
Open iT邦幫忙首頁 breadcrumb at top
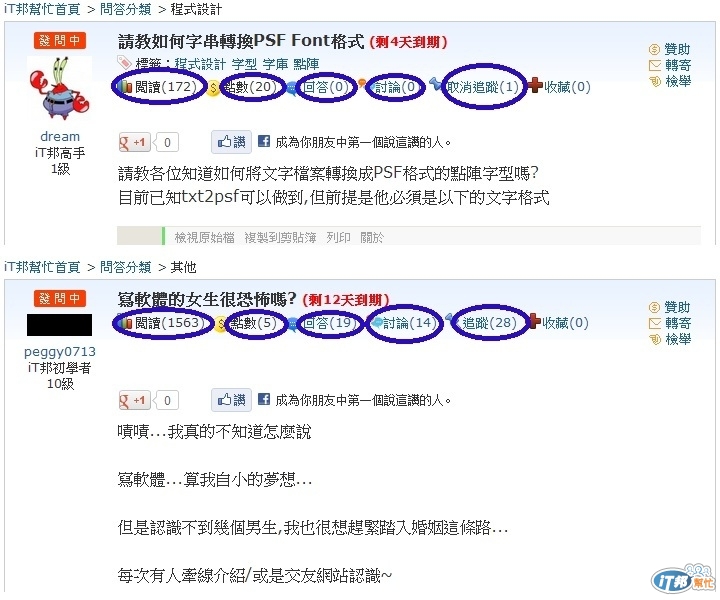43,9
